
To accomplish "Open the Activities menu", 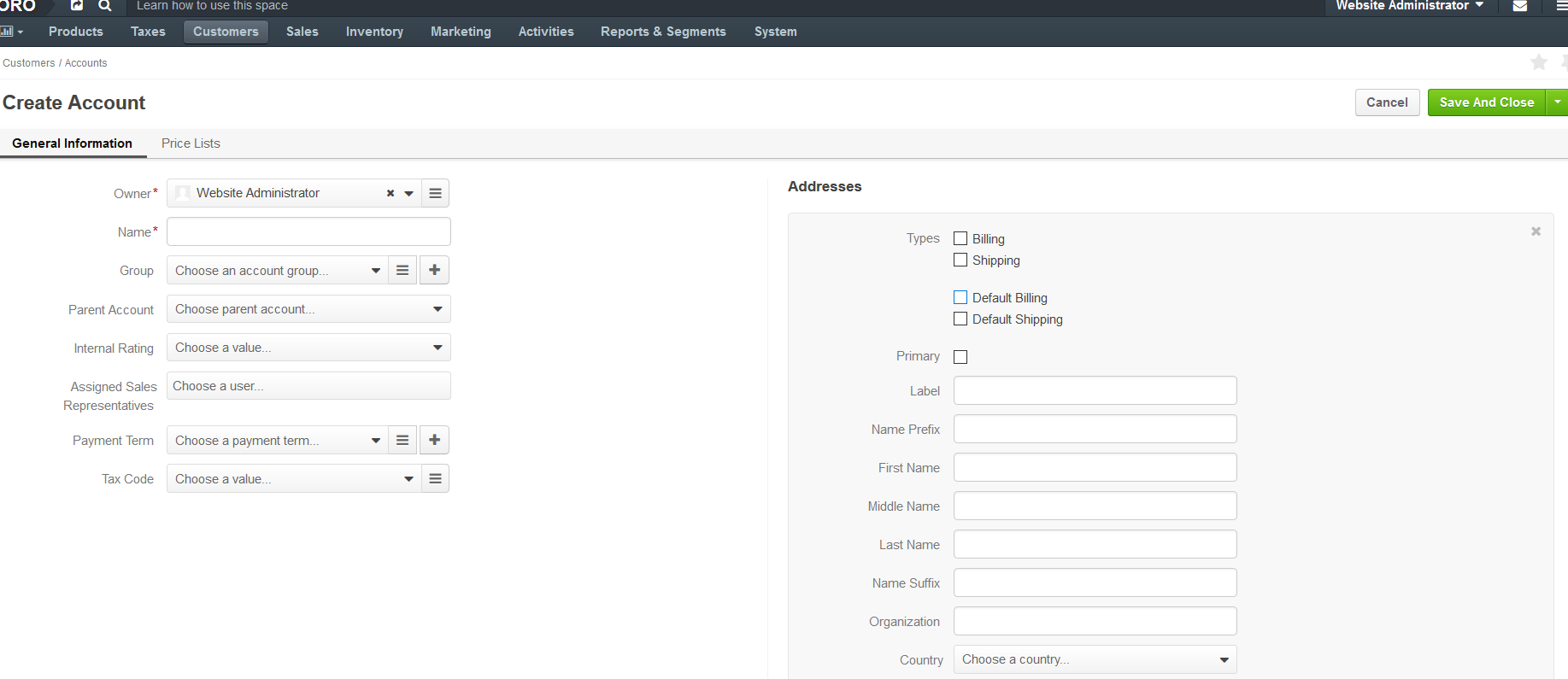I will [546, 32].
